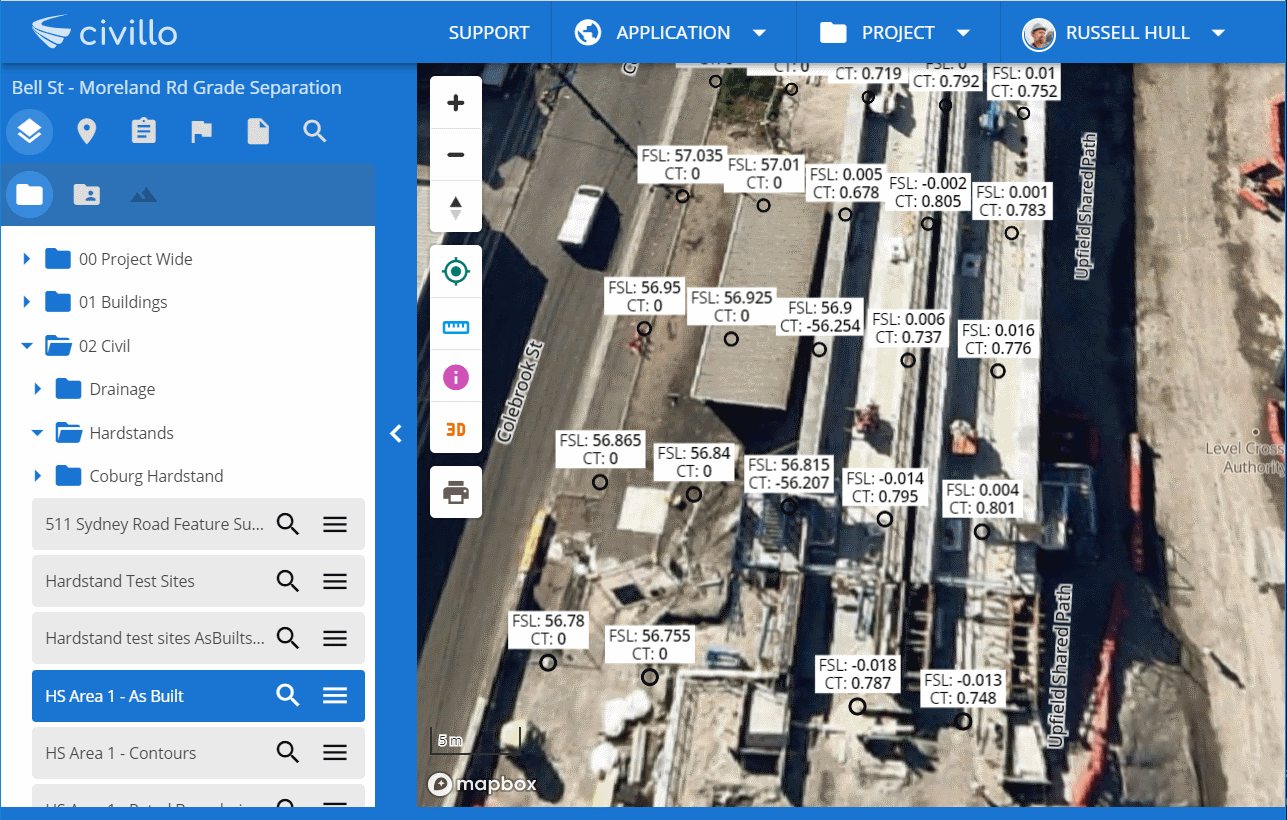The image size is (1287, 820).
Task: Collapse the sidebar with left chevron
Action: (x=396, y=433)
